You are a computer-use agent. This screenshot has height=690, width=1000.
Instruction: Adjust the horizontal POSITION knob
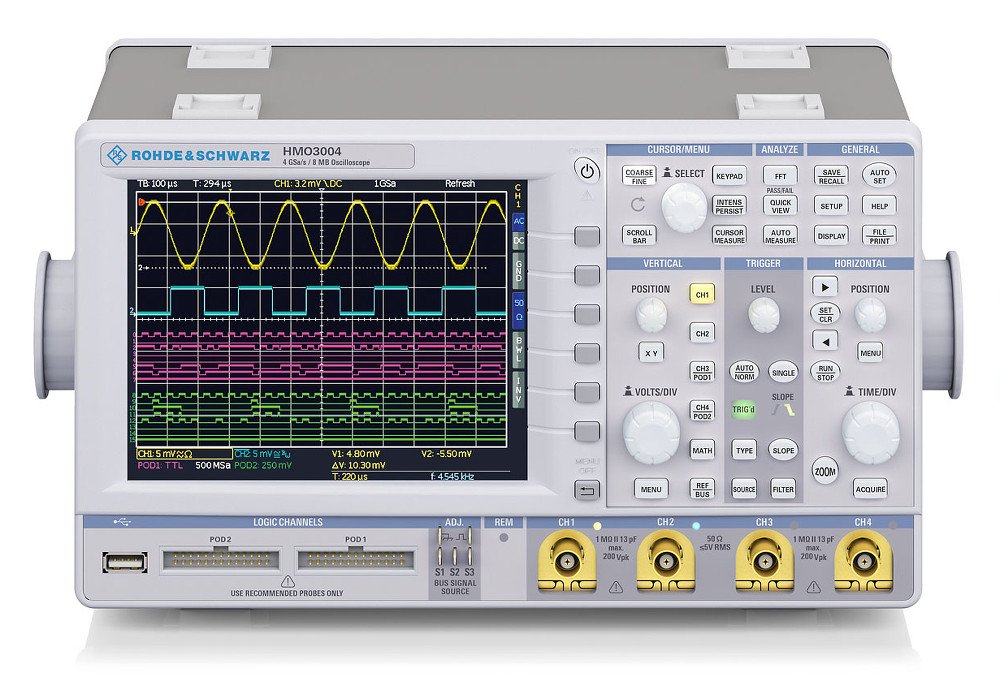[x=871, y=315]
